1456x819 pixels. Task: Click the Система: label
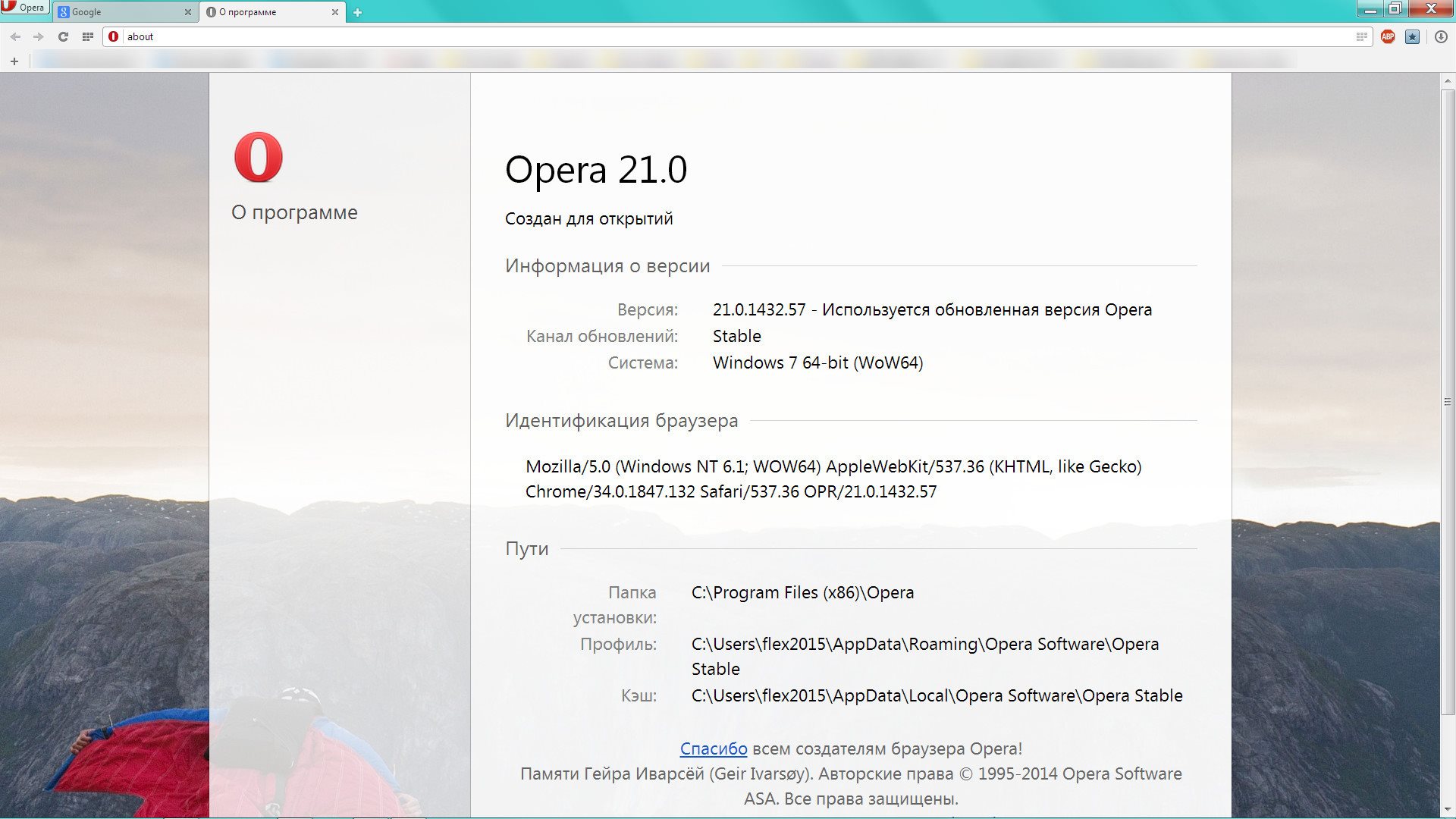point(643,362)
